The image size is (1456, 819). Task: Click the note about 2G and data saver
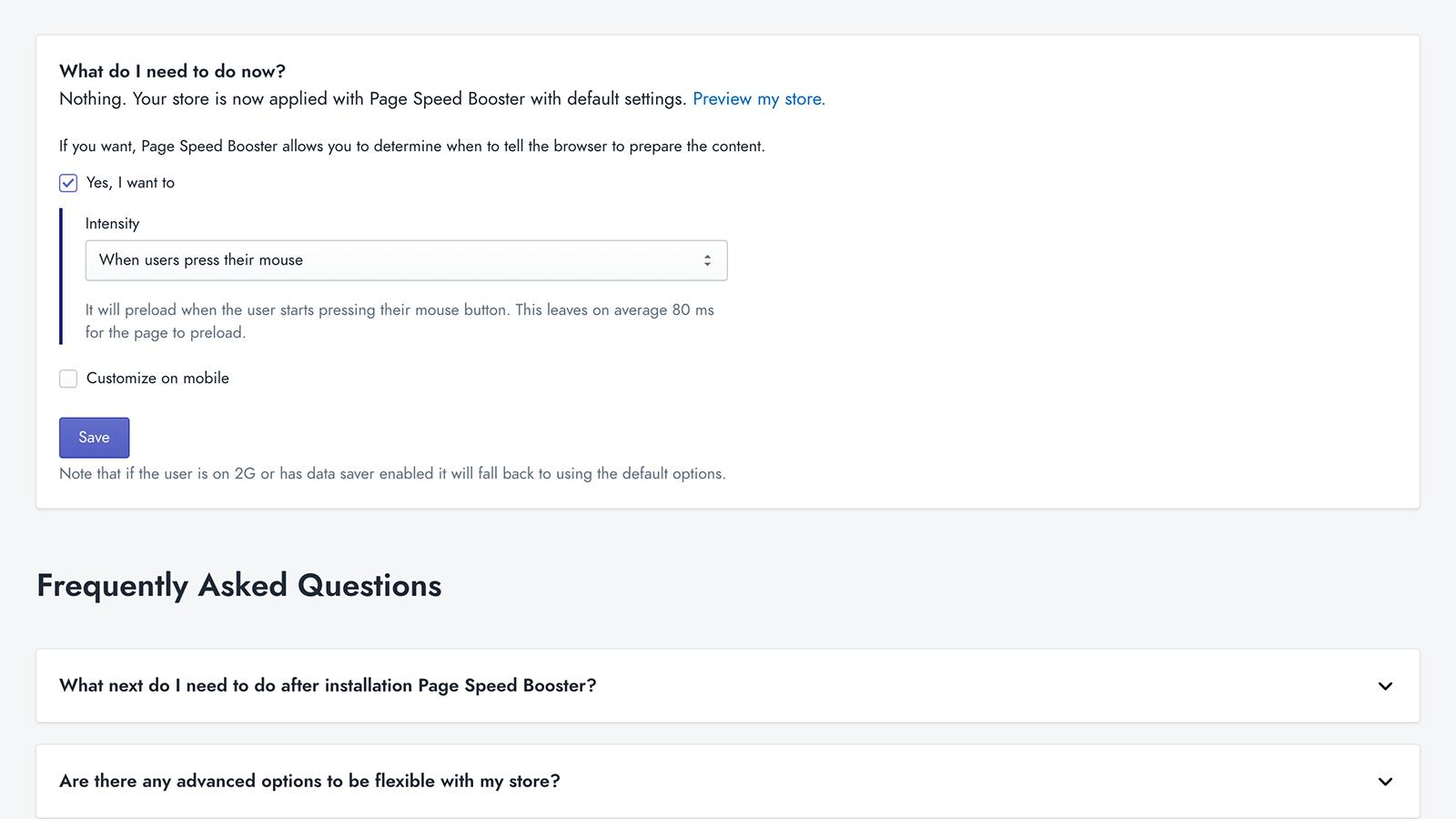click(x=392, y=474)
